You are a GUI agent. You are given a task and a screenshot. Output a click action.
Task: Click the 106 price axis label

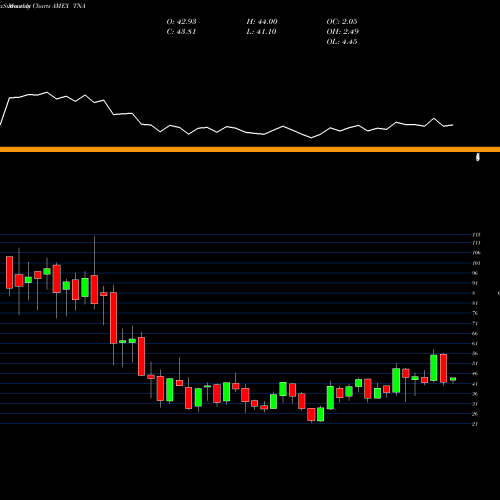pyautogui.click(x=476, y=253)
